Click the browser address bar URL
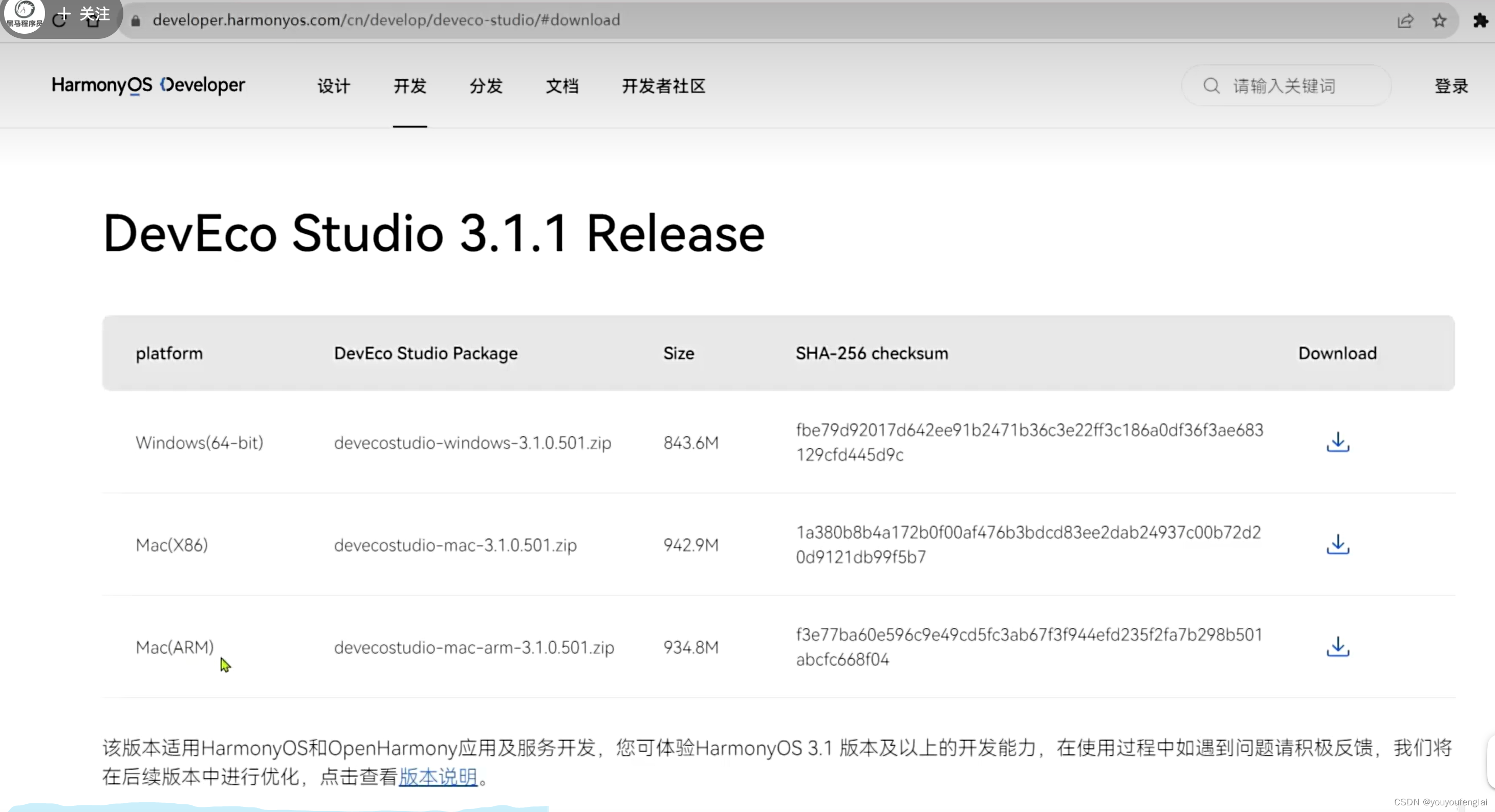1495x812 pixels. (386, 20)
